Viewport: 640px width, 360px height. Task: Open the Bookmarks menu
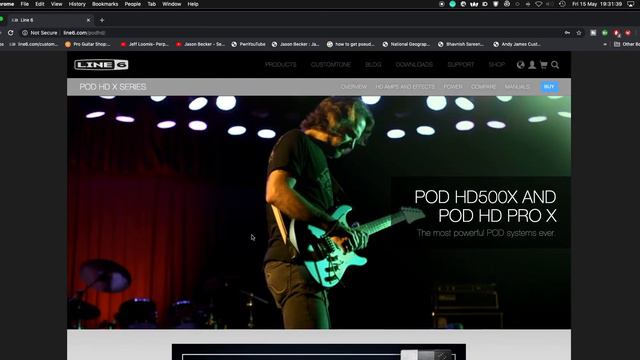coord(105,4)
